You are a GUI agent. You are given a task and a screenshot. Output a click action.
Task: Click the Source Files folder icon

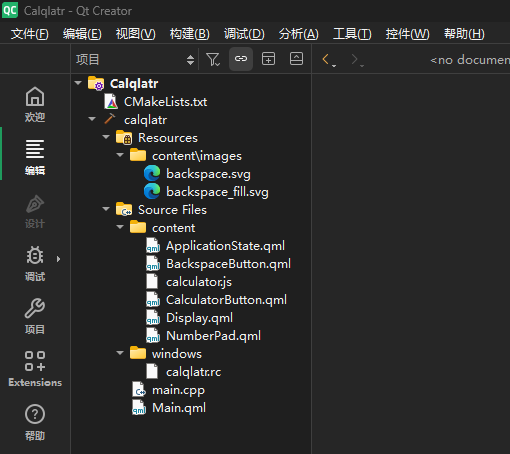pyautogui.click(x=124, y=209)
